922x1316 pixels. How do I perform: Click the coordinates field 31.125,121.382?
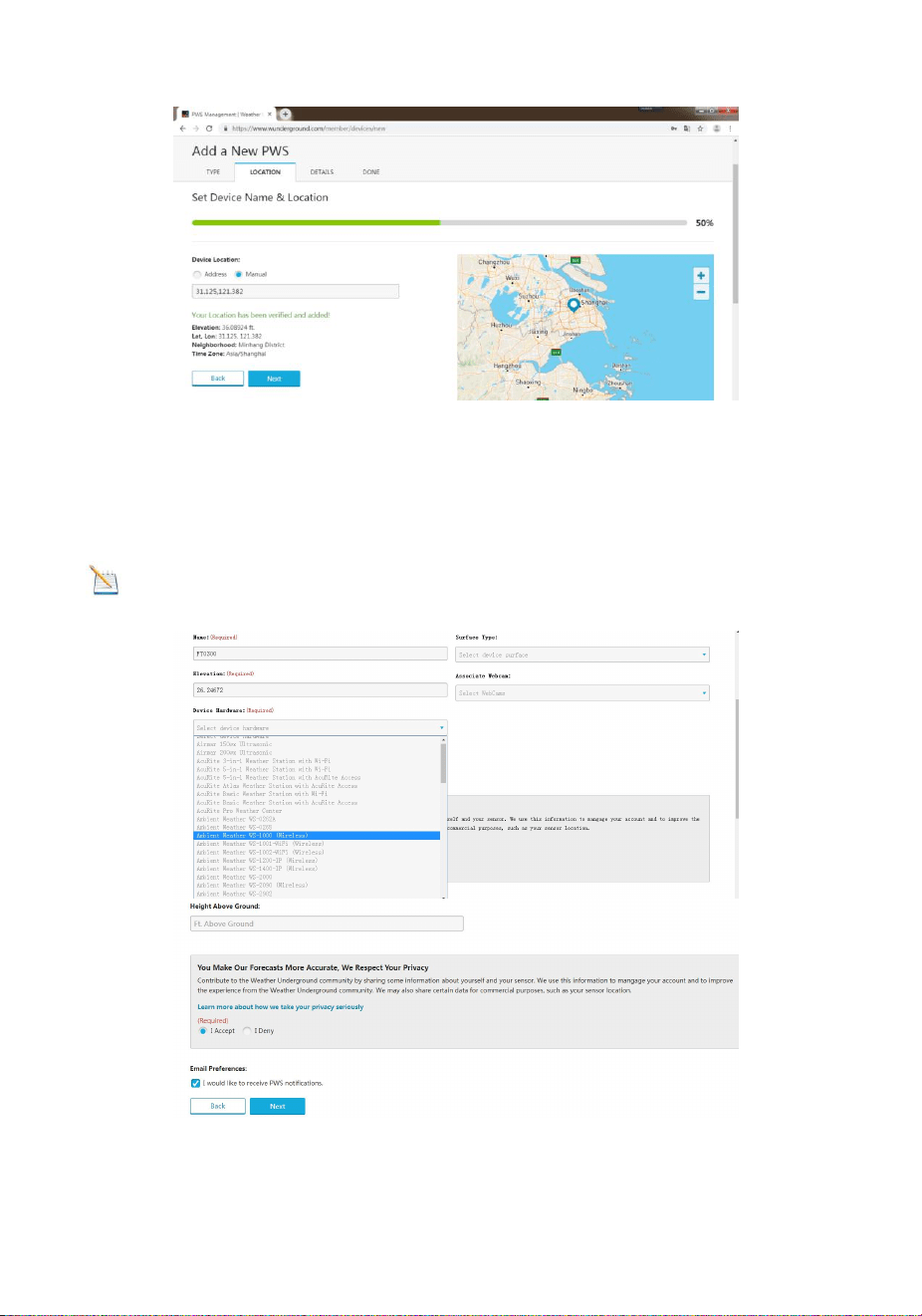(x=296, y=292)
